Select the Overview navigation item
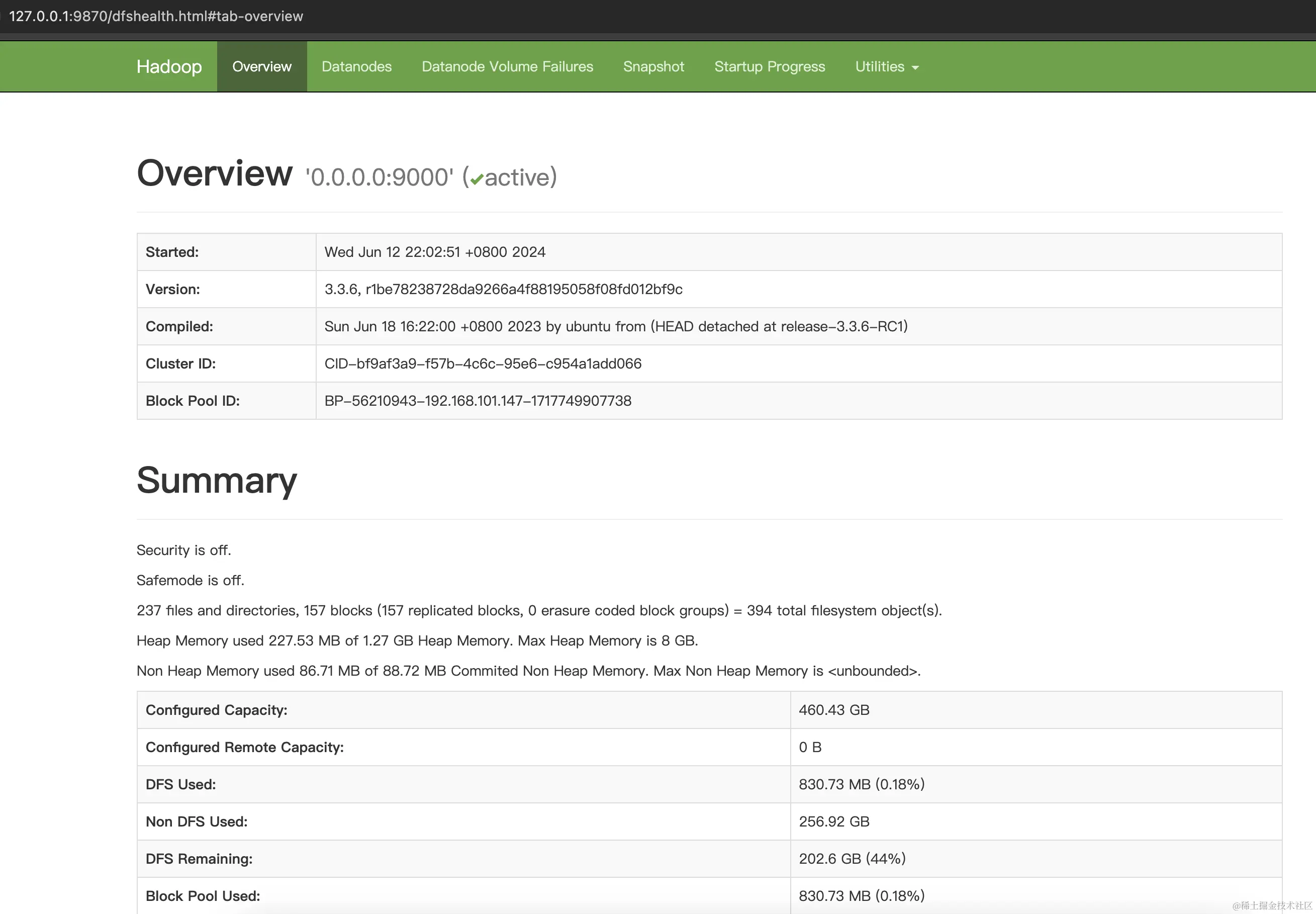Viewport: 1316px width, 914px height. 261,66
